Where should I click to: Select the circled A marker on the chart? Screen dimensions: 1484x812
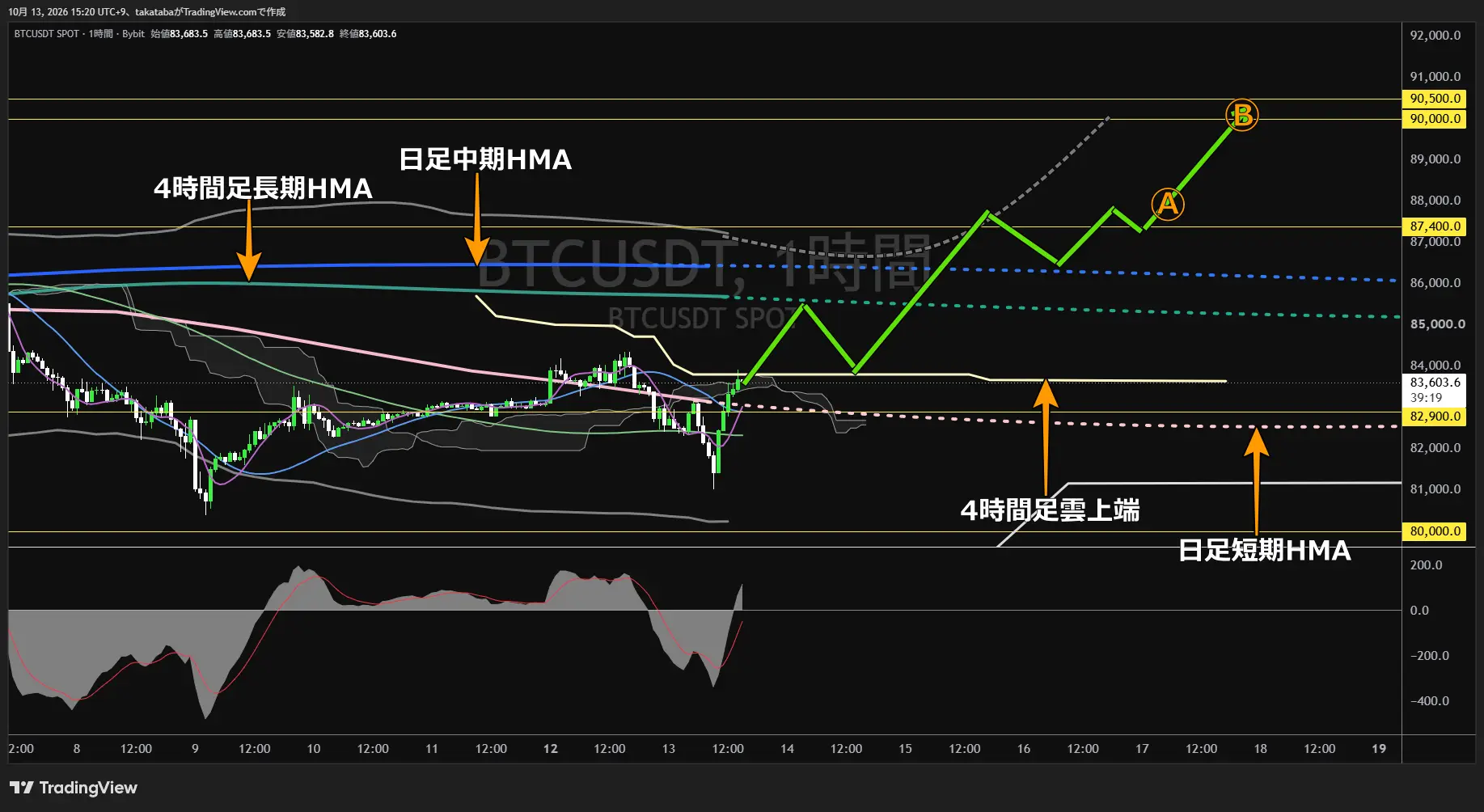coord(1168,204)
